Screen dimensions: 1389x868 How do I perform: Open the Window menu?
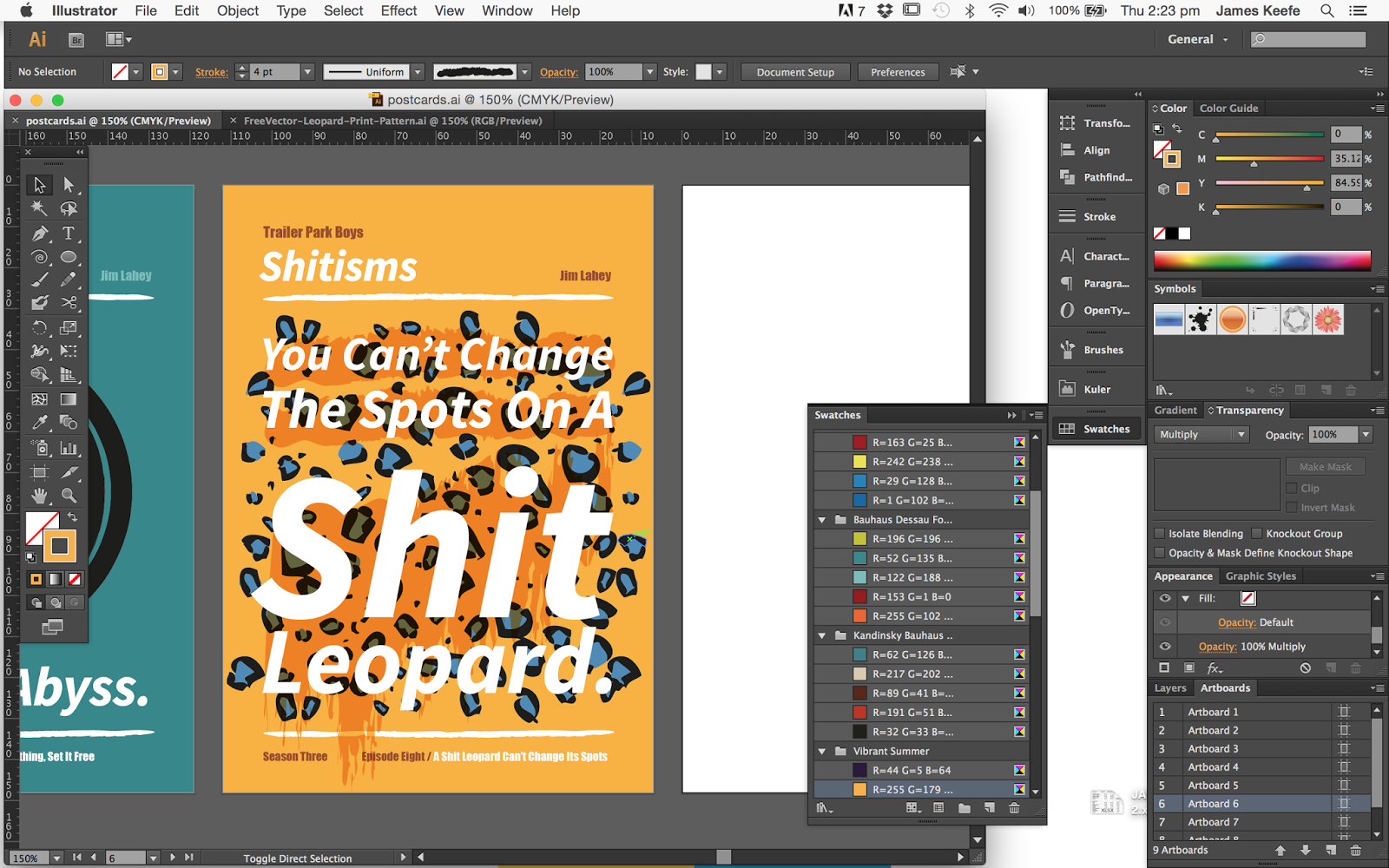pyautogui.click(x=507, y=10)
